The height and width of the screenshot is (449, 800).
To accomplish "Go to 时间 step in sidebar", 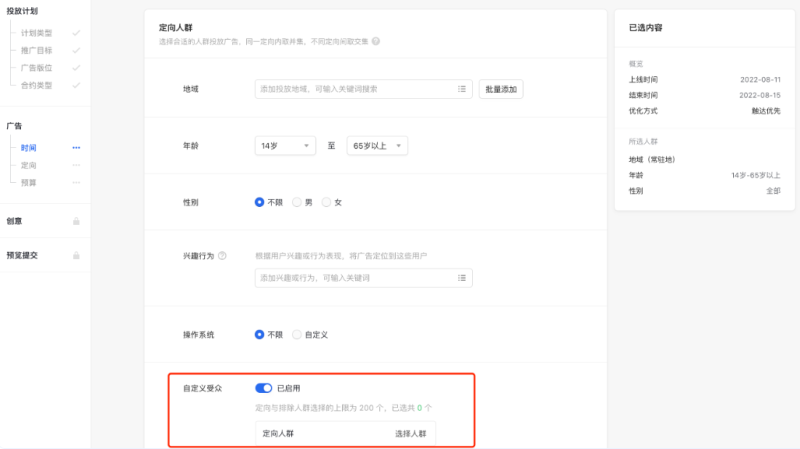I will click(x=29, y=148).
